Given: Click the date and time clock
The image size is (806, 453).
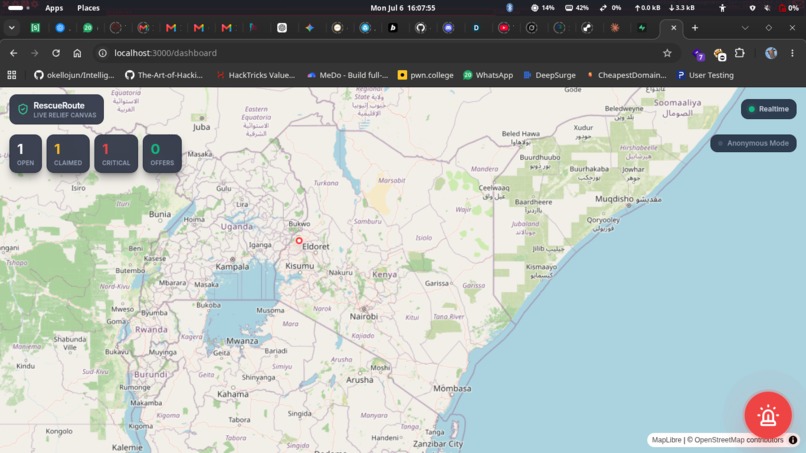Looking at the screenshot, I should pyautogui.click(x=403, y=8).
